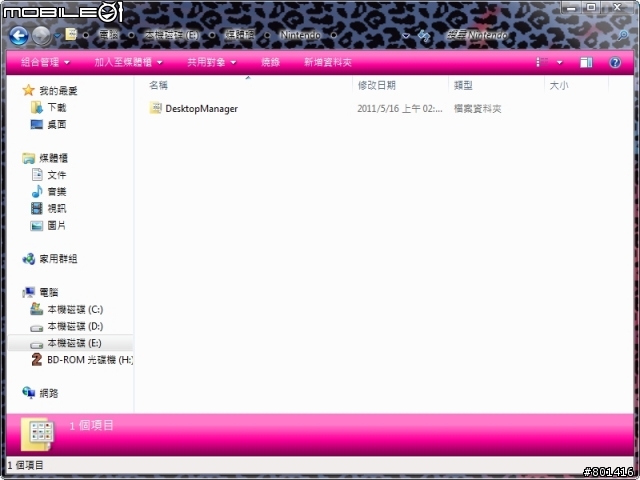The image size is (640, 480).
Task: Select 本機磁碟 (E:) in the address breadcrumb
Action: pyautogui.click(x=172, y=35)
